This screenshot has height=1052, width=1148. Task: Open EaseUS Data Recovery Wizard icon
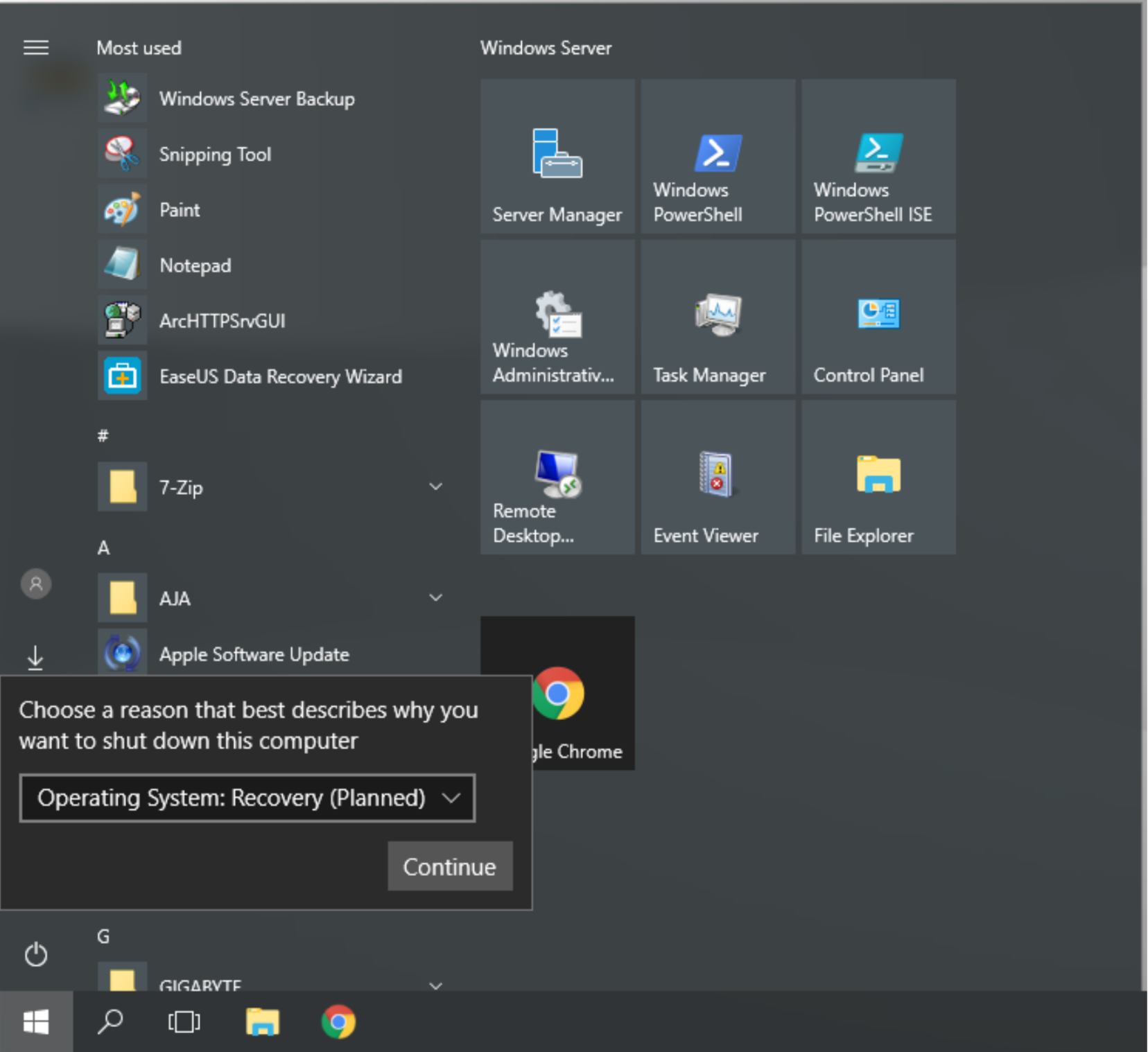(x=122, y=376)
